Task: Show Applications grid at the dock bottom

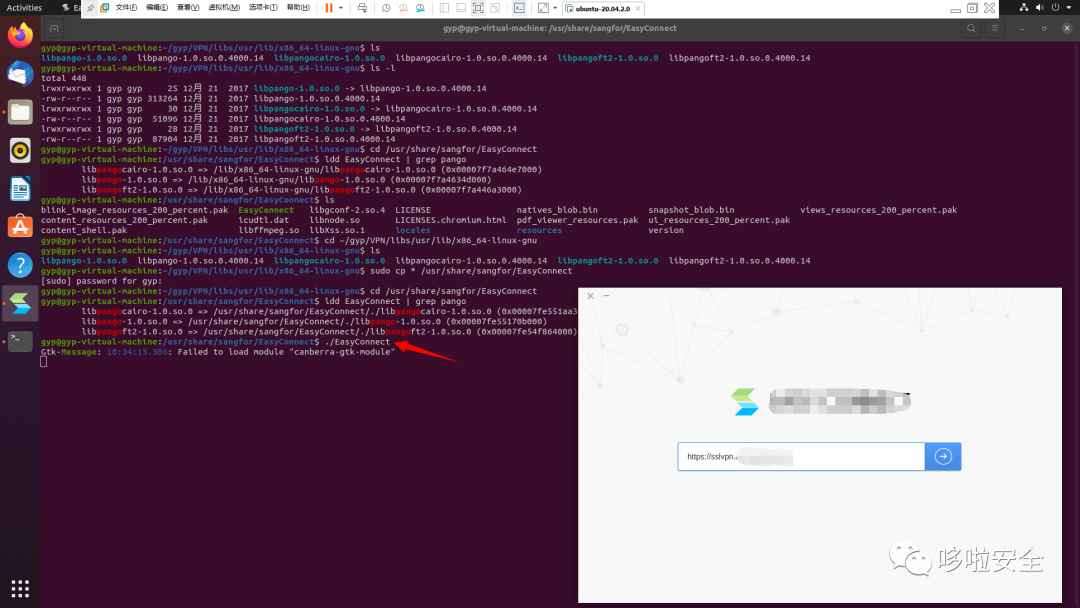Action: click(20, 589)
